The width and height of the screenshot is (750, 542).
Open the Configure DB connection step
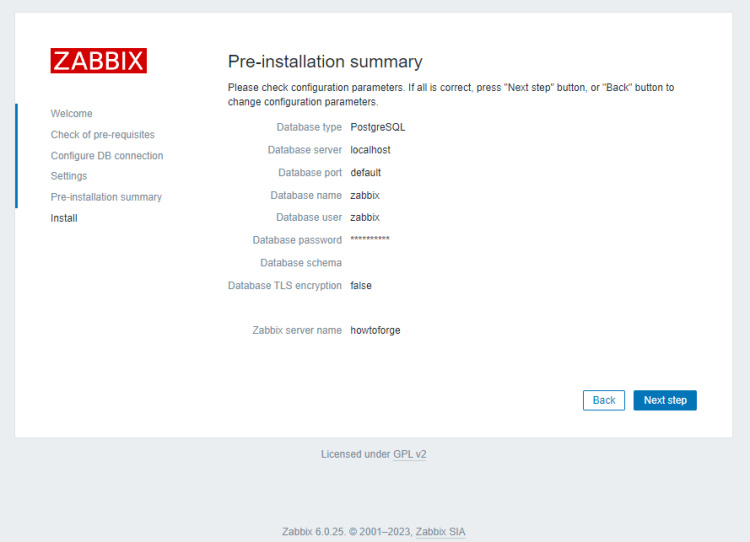pos(106,156)
